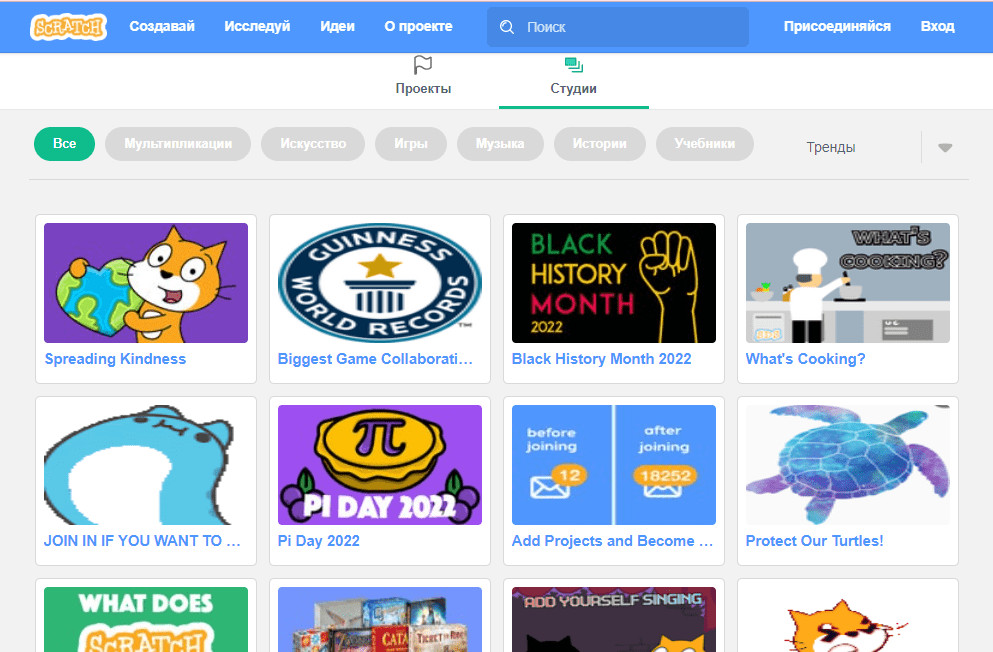
Task: Open the Guinness World Records studio image
Action: pos(380,283)
